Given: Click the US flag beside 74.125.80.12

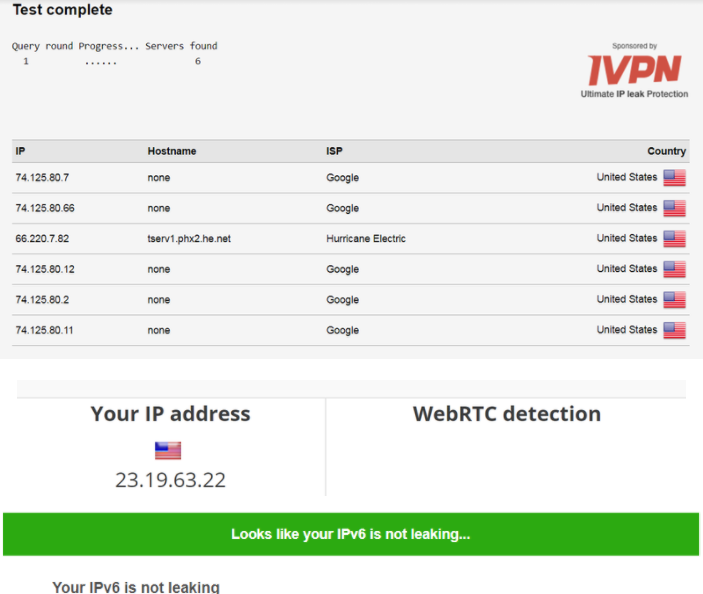Looking at the screenshot, I should [674, 269].
